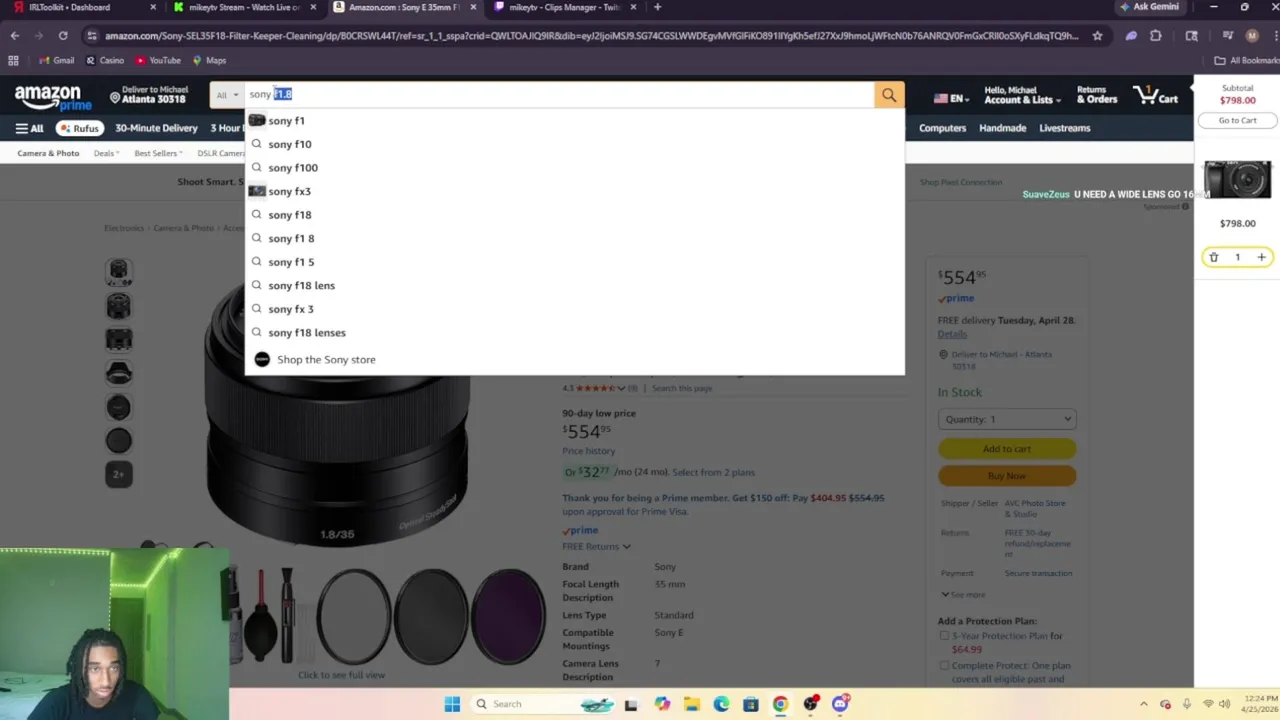Viewport: 1280px width, 720px height.
Task: Open the All search category dropdown
Action: click(228, 95)
